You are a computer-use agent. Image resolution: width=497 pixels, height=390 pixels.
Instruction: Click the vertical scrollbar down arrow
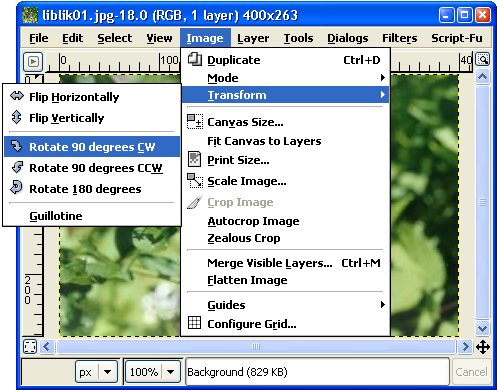coord(482,328)
